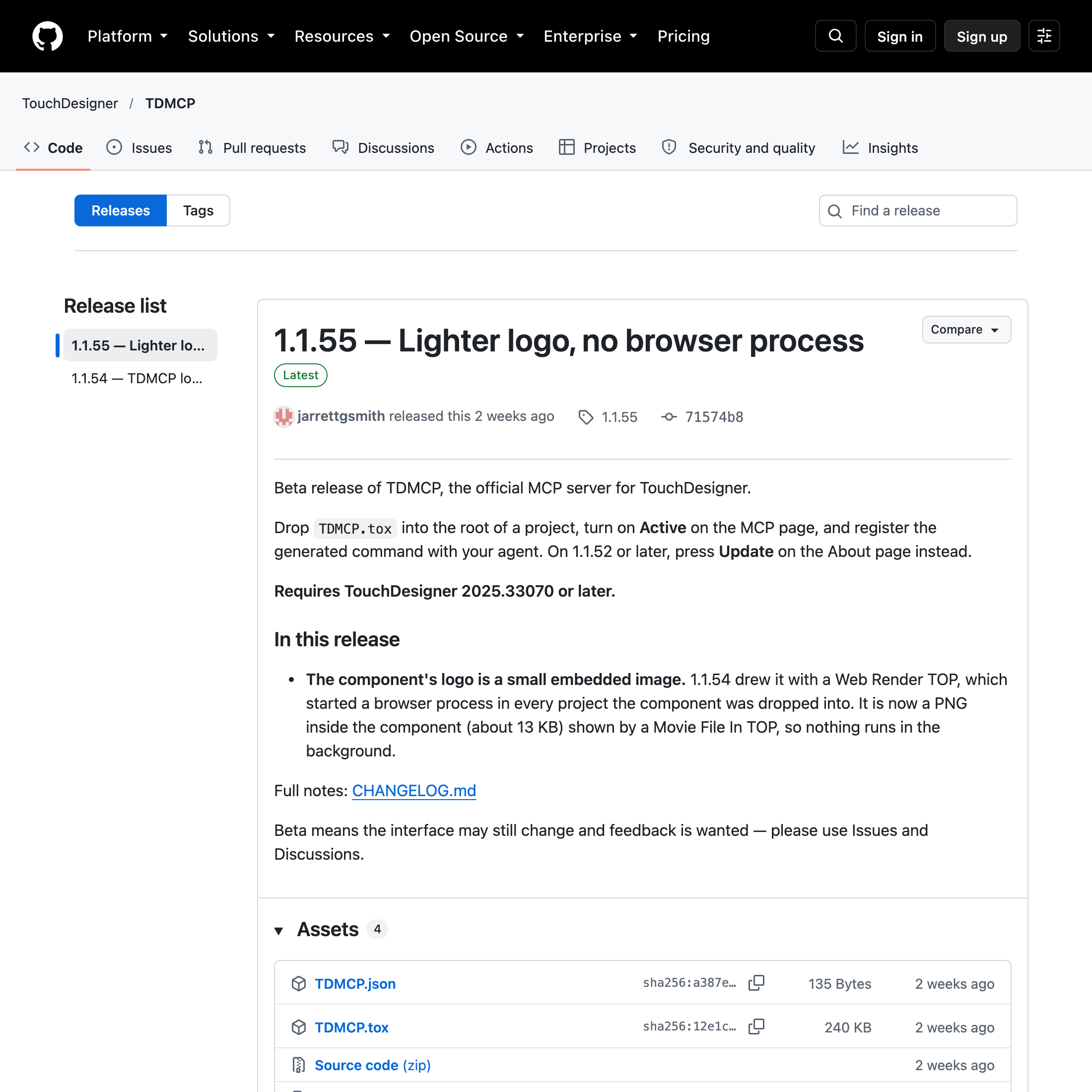Open Security and quality tab
This screenshot has width=1092, height=1092.
[739, 148]
